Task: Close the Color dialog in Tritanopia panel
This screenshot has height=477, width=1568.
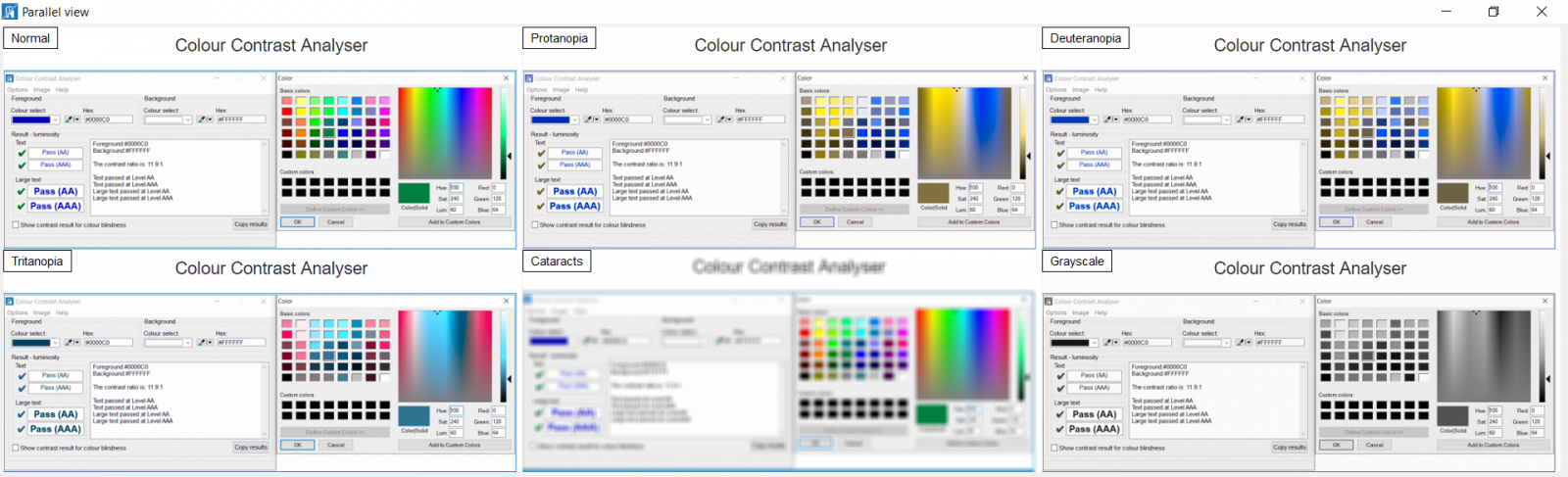Action: tap(507, 302)
